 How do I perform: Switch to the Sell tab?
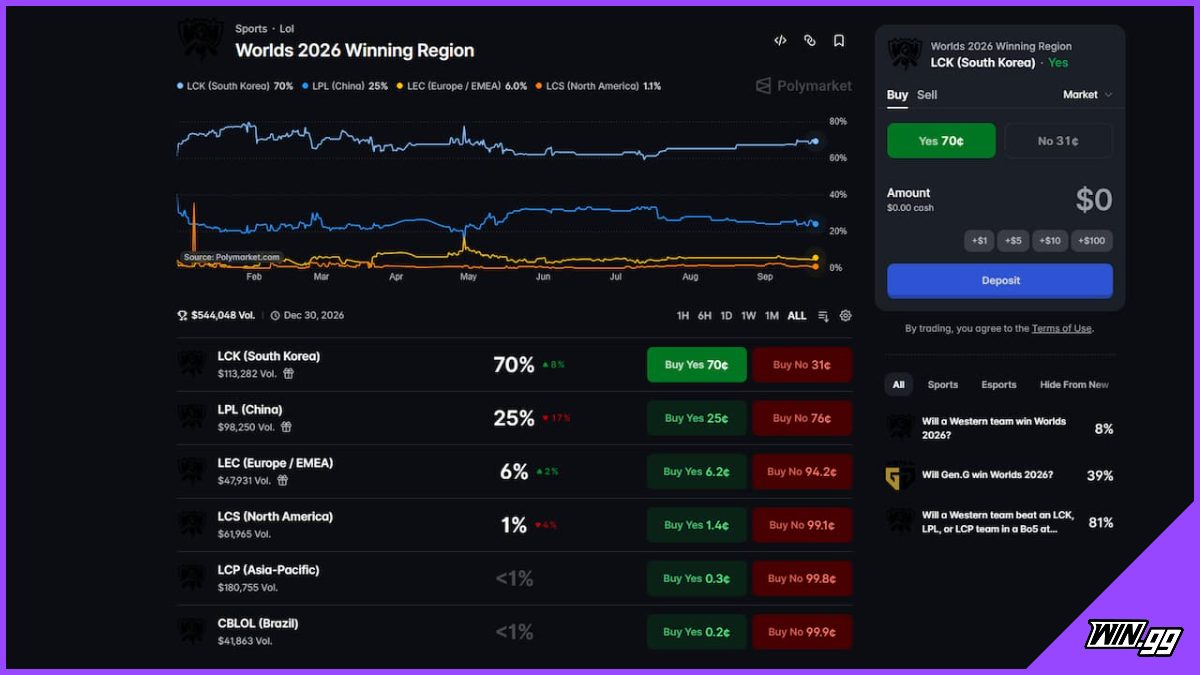(927, 95)
